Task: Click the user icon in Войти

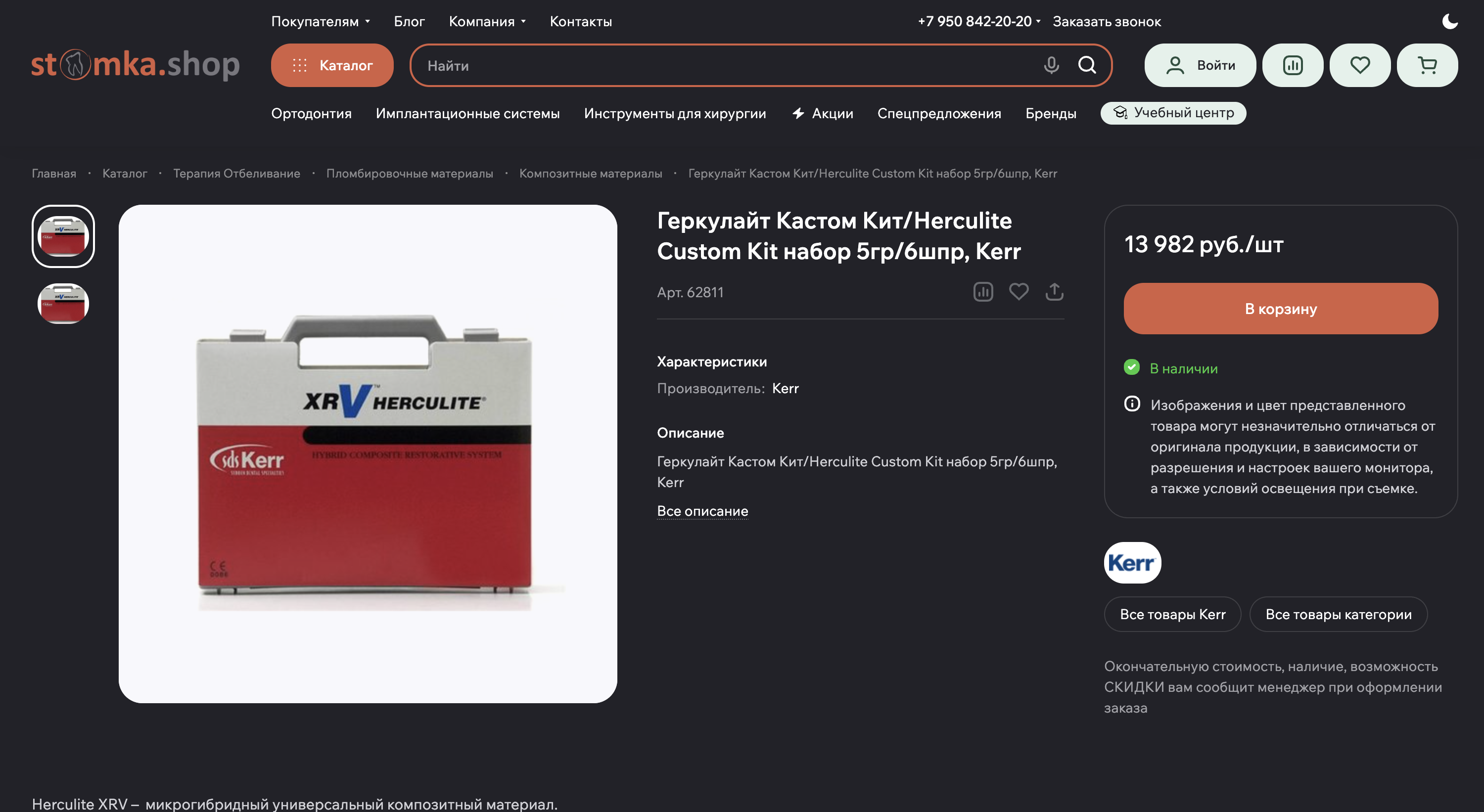Action: click(x=1175, y=65)
